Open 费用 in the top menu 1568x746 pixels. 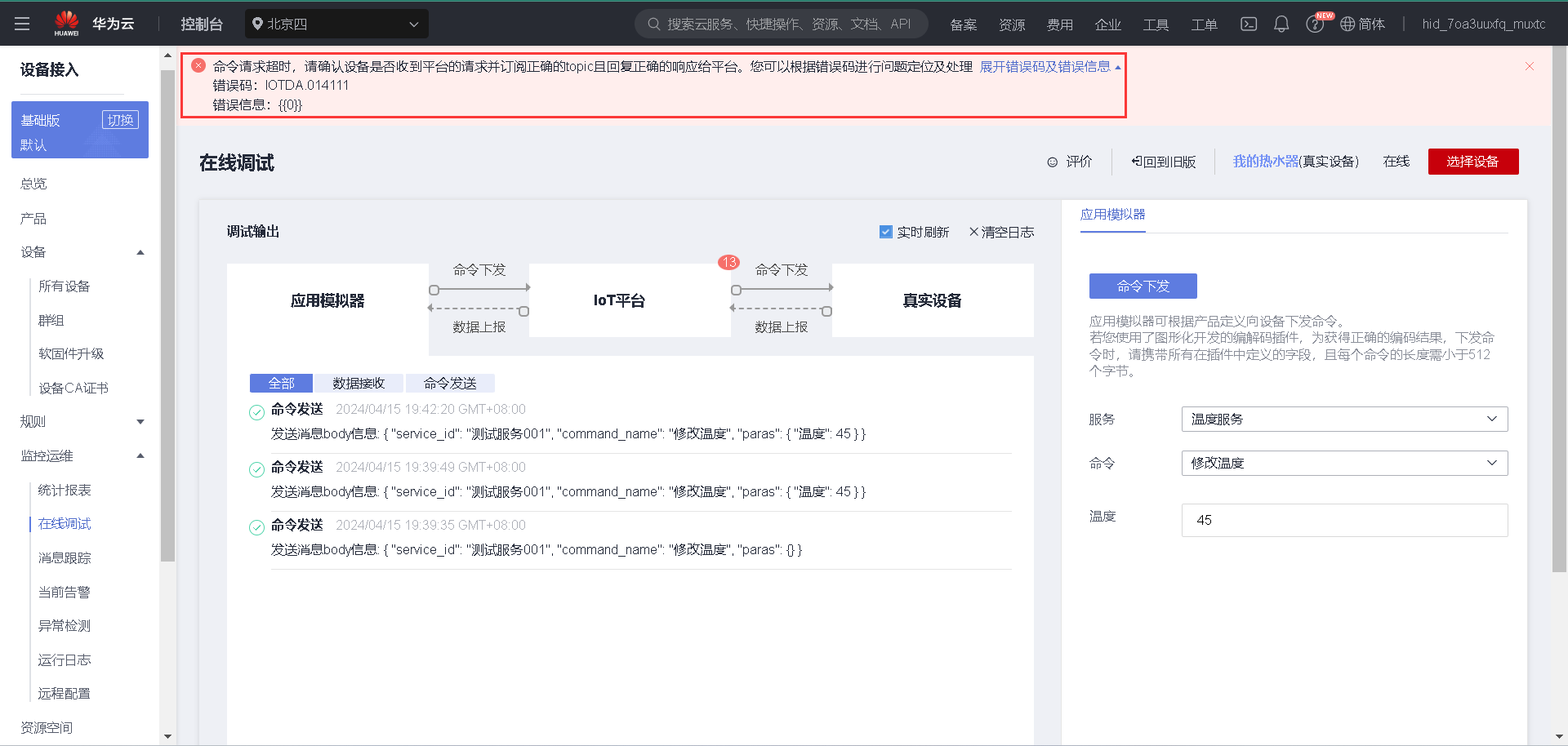1060,24
